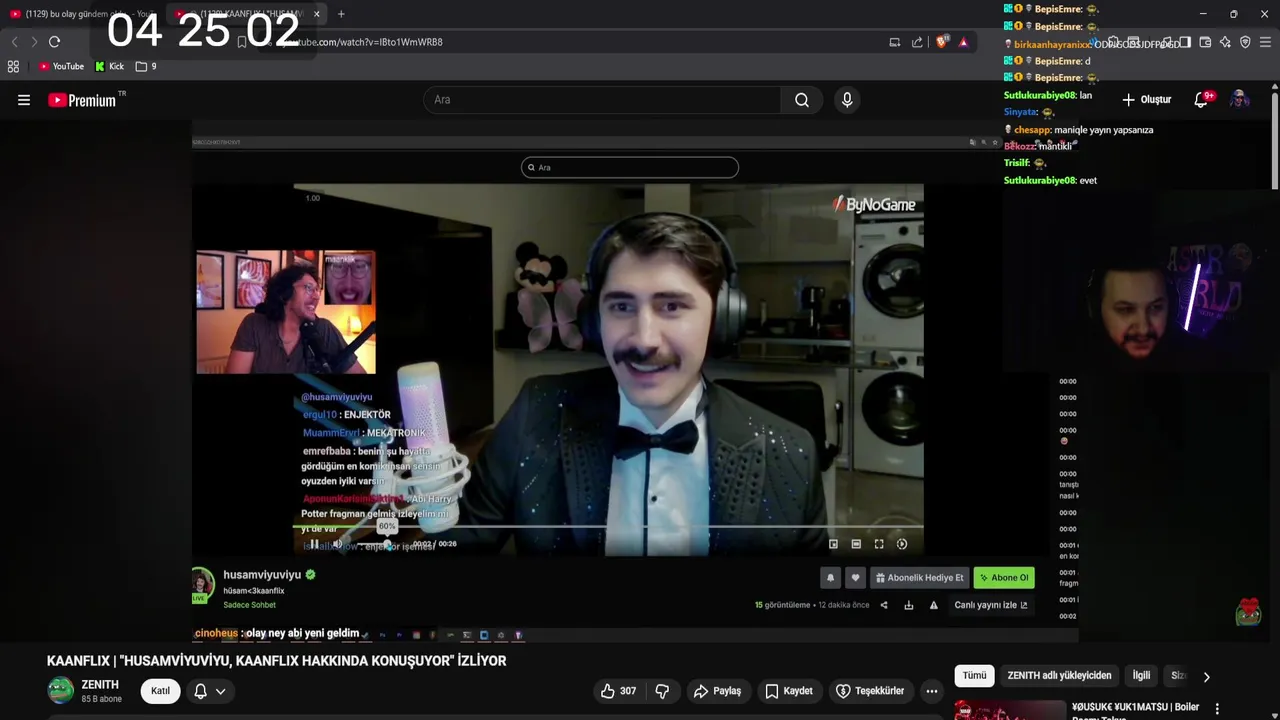Open the Brave Shields lion icon

click(x=941, y=42)
